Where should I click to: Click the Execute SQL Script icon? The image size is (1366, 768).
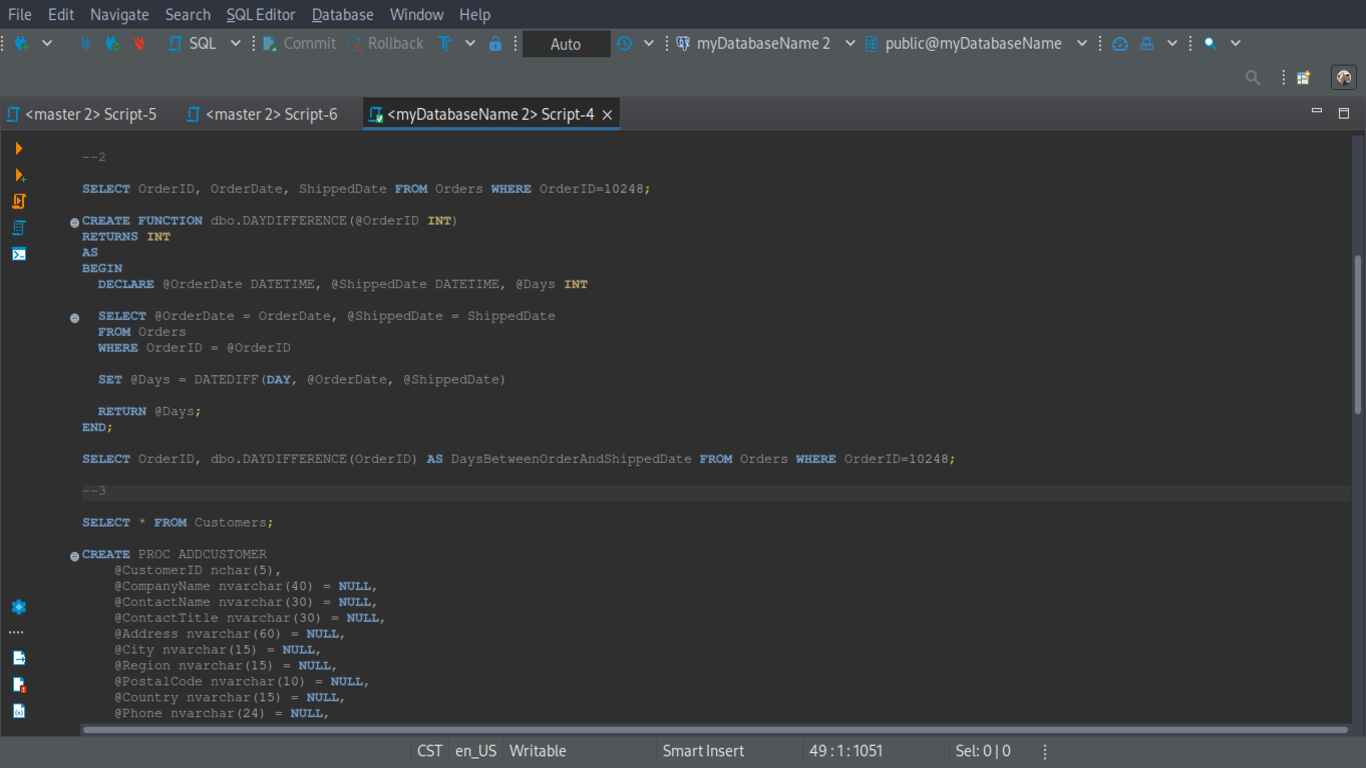19,201
